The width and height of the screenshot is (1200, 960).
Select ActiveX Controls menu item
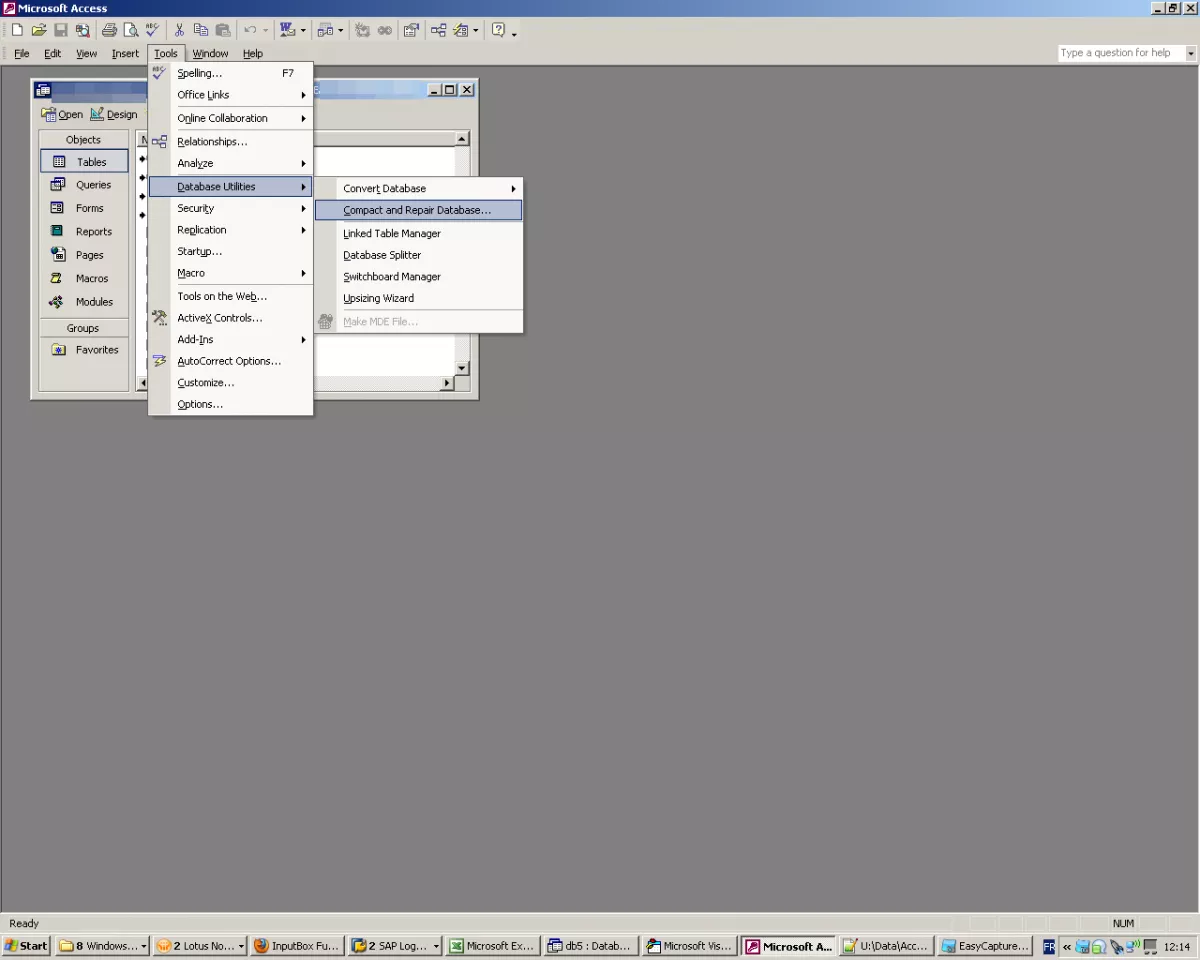pyautogui.click(x=231, y=318)
